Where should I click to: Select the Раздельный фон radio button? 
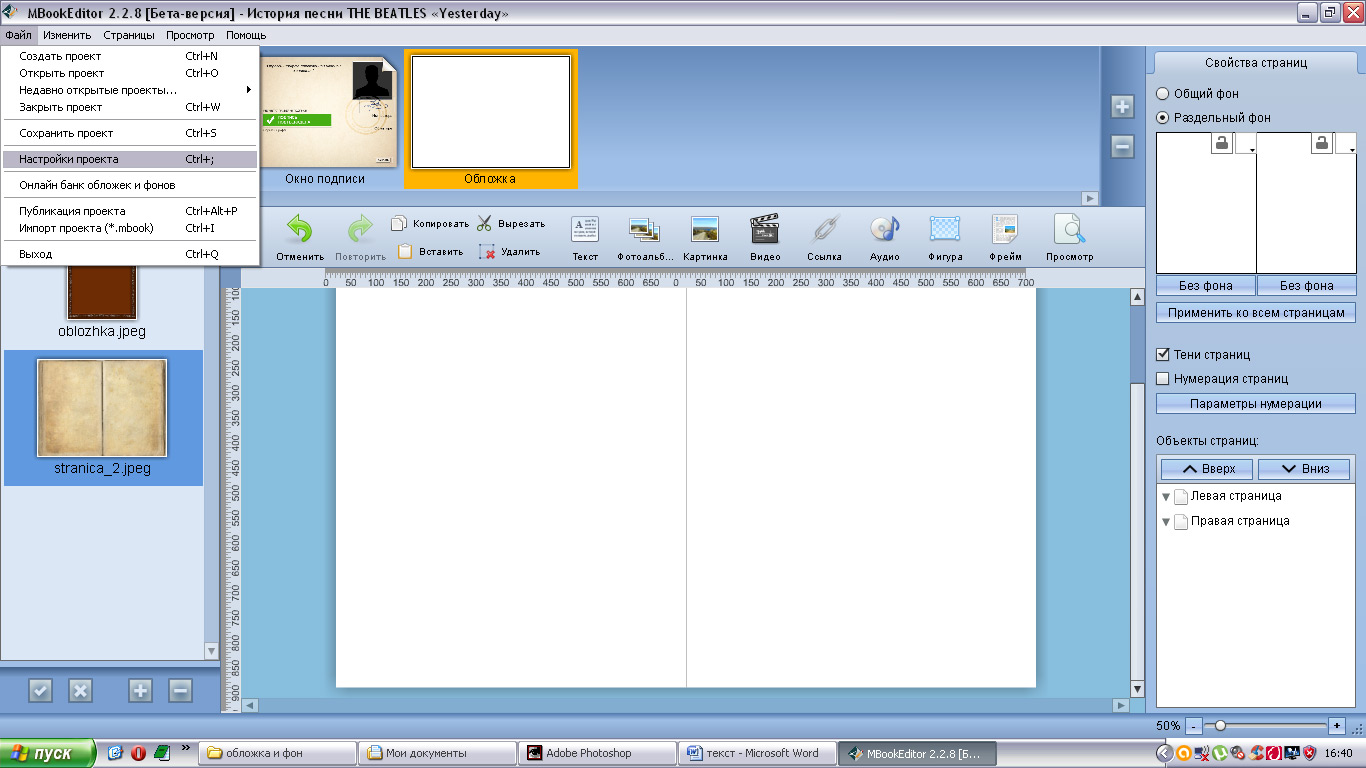pos(1162,118)
